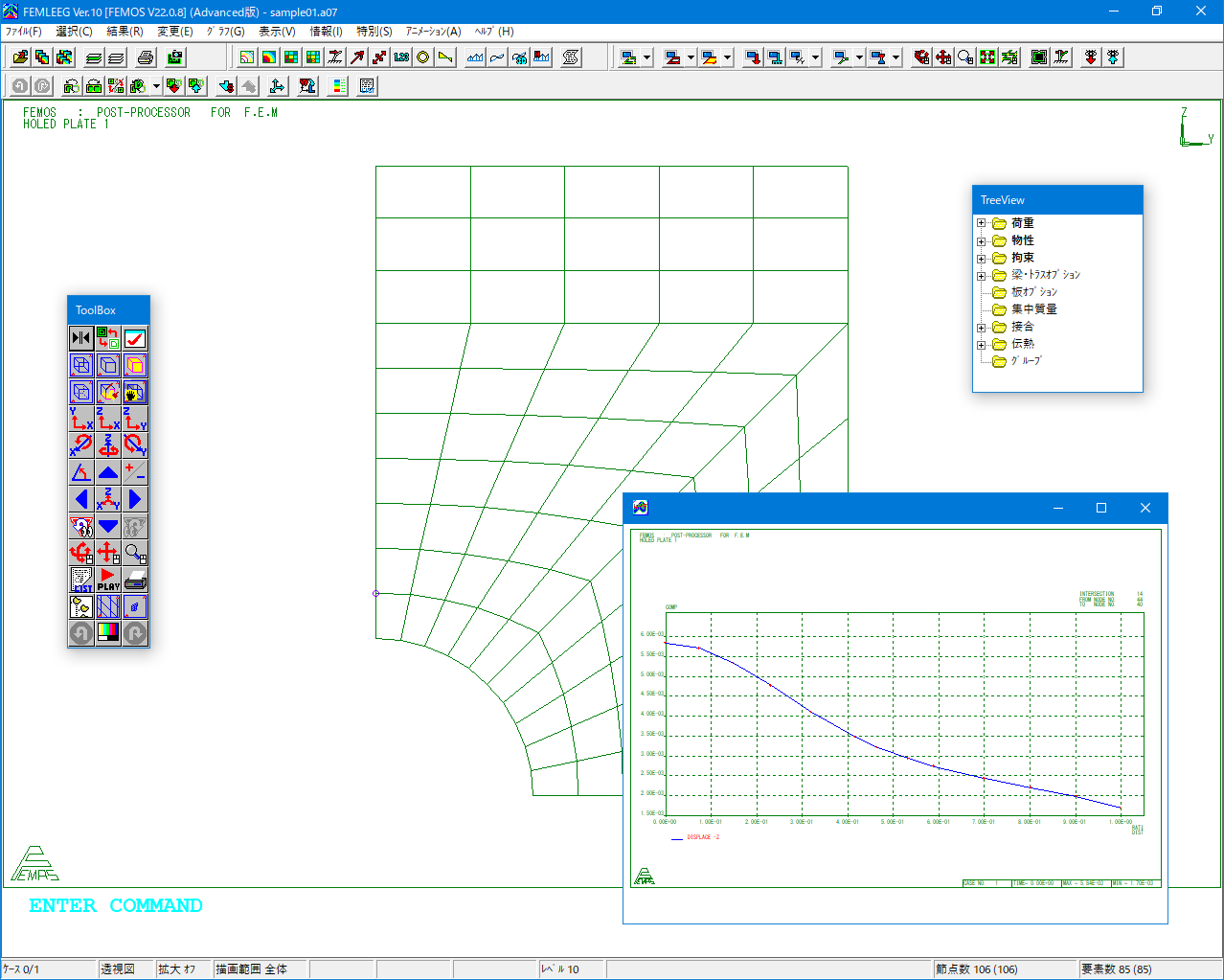The image size is (1224, 980).
Task: Select the contour fill display icon
Action: point(269,57)
